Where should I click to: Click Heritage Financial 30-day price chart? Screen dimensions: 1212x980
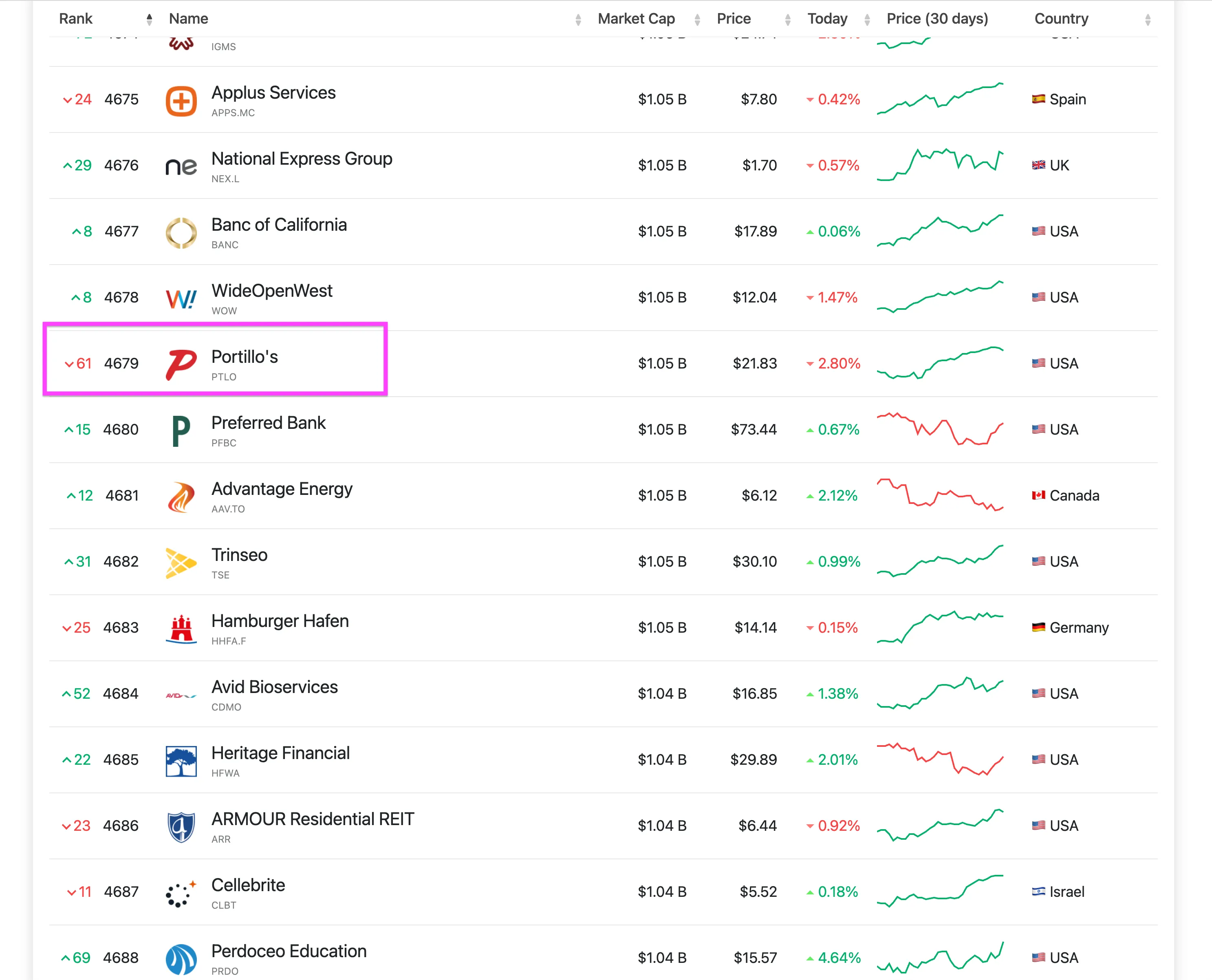point(940,759)
